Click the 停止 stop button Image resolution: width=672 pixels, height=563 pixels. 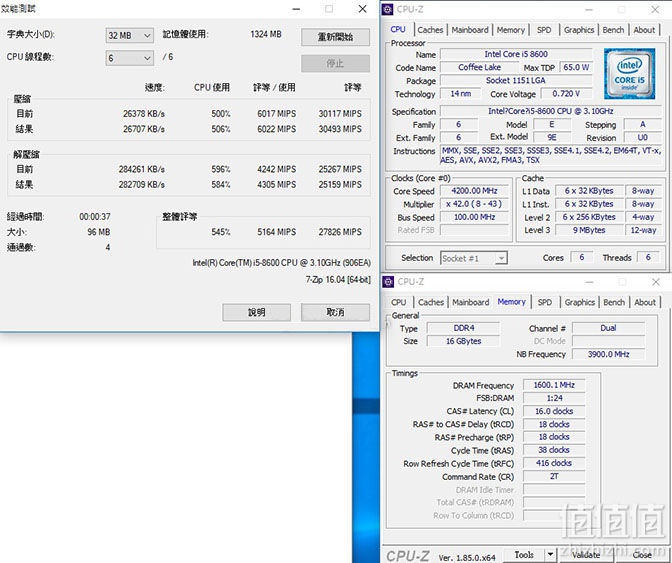click(335, 63)
